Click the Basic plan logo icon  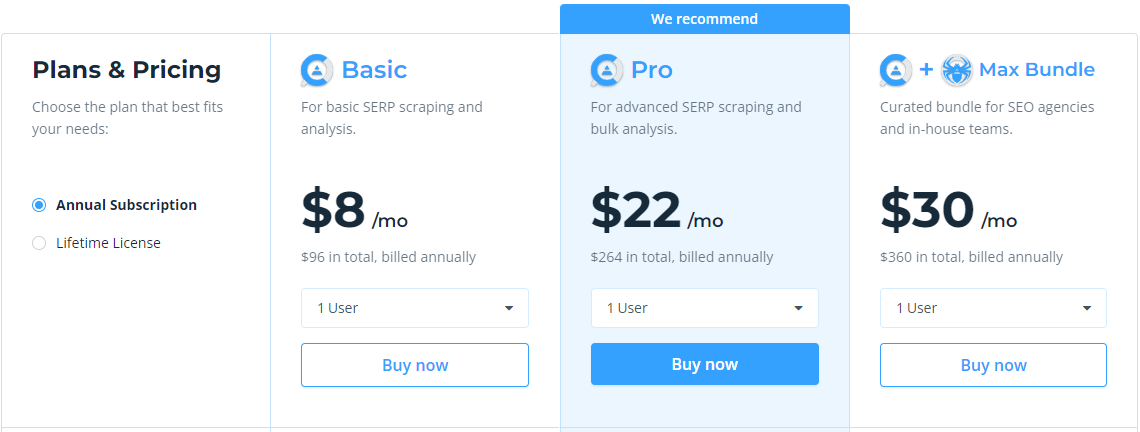[317, 71]
